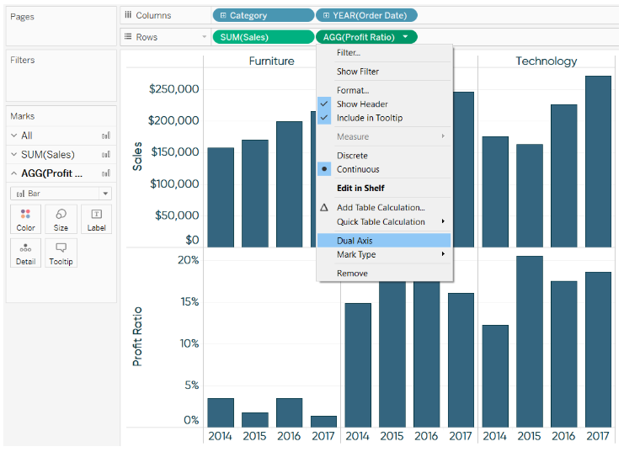Select Edit in Shelf menu entry

click(x=384, y=188)
